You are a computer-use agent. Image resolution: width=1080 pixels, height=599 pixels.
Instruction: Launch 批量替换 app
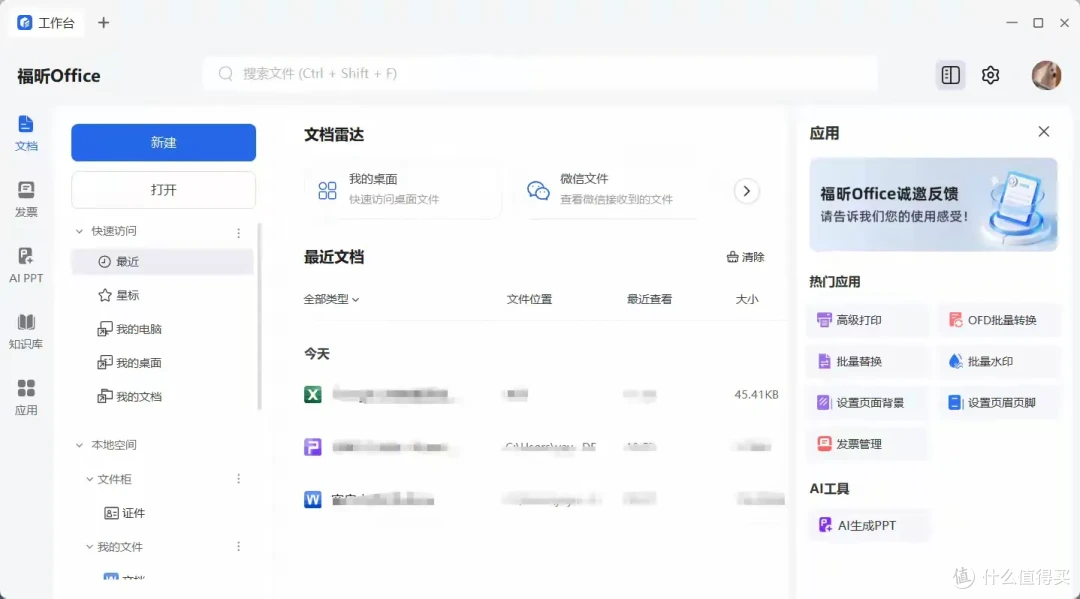pyautogui.click(x=866, y=361)
